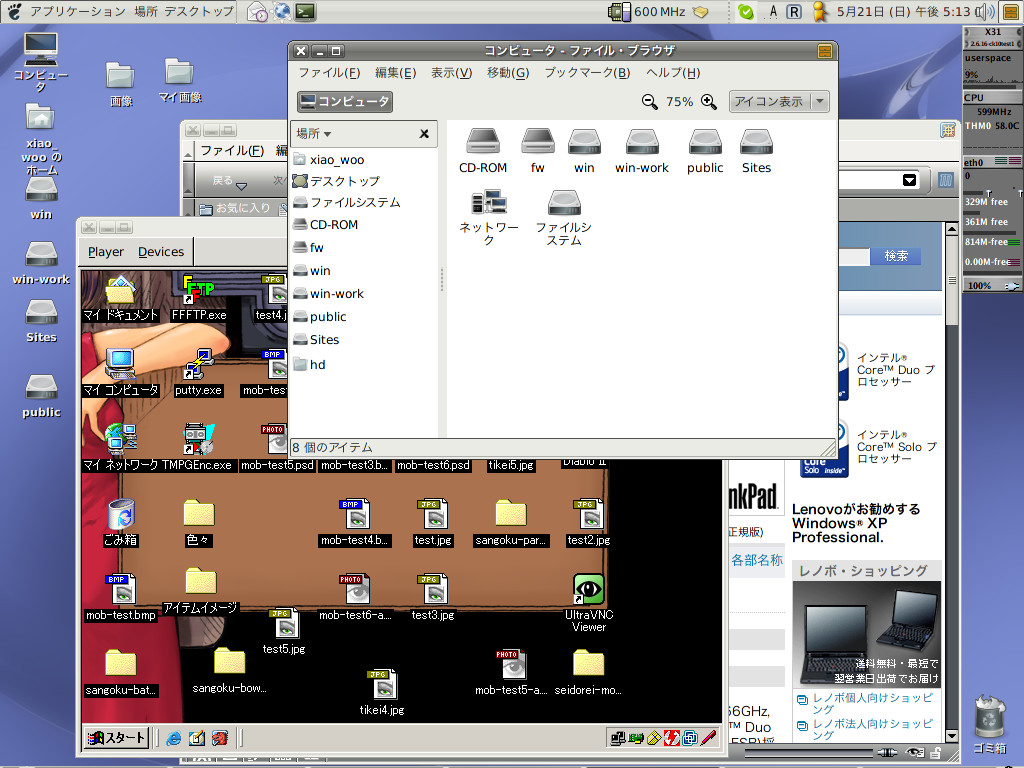This screenshot has width=1024, height=768.
Task: Click the zoom in magnifier icon
Action: [709, 101]
